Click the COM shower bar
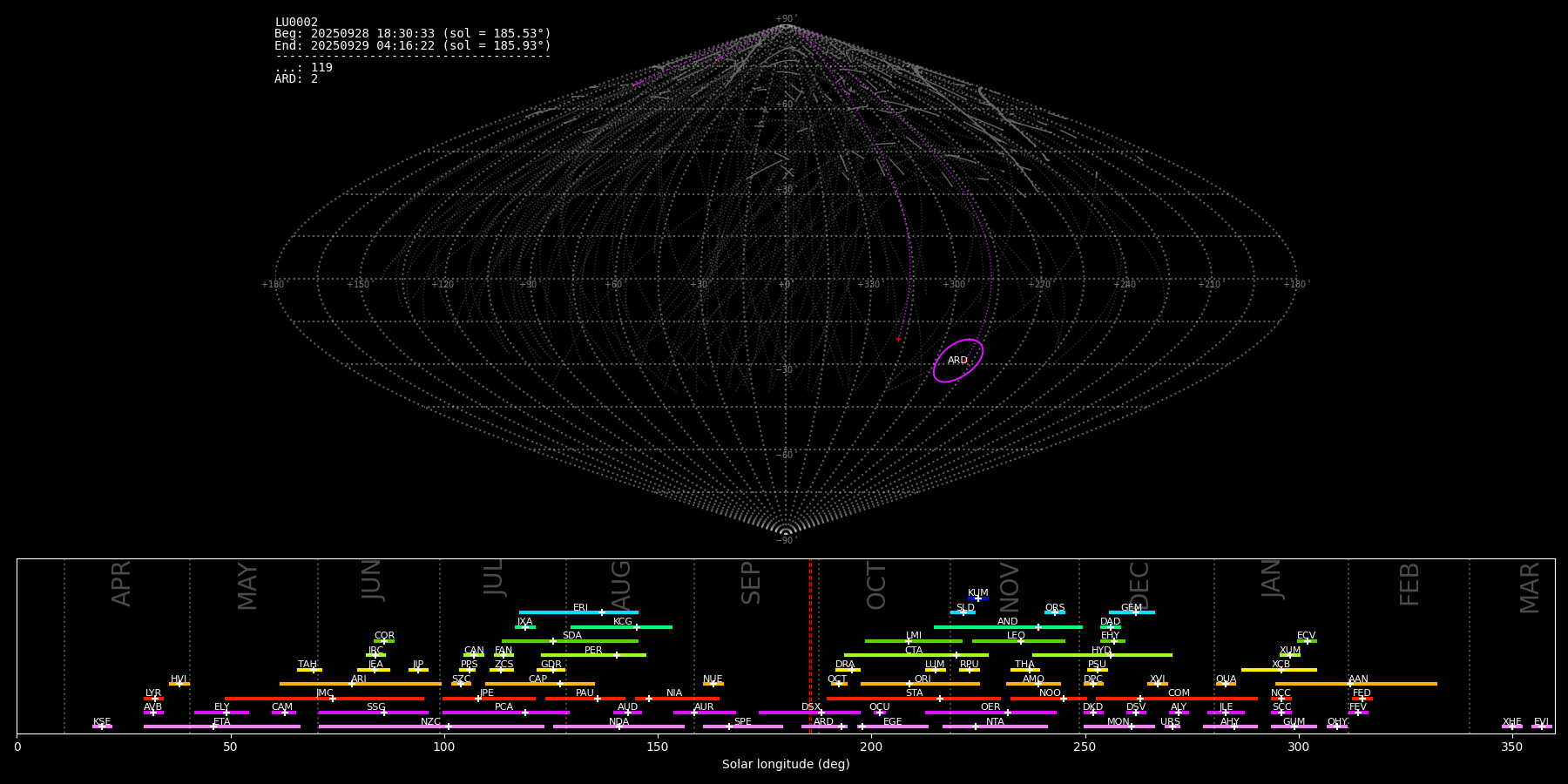 [x=1178, y=699]
